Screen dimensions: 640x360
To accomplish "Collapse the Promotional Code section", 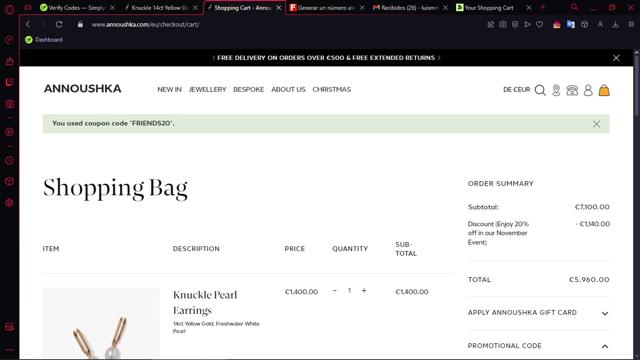I will click(538, 346).
